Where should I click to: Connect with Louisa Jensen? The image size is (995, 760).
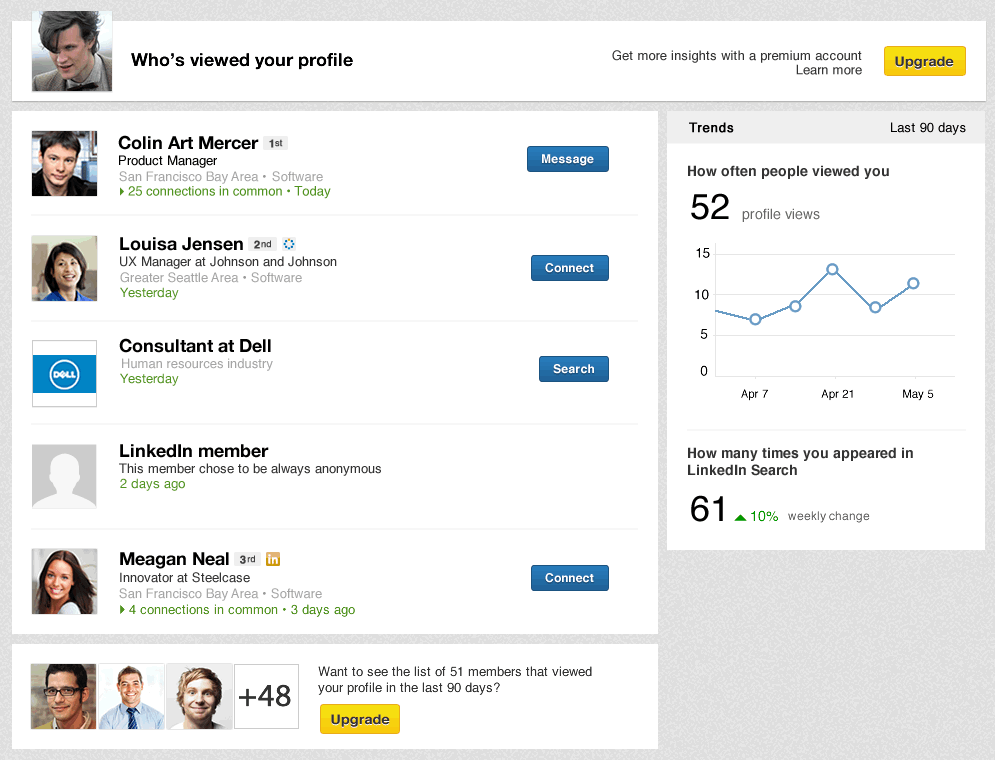pos(569,267)
